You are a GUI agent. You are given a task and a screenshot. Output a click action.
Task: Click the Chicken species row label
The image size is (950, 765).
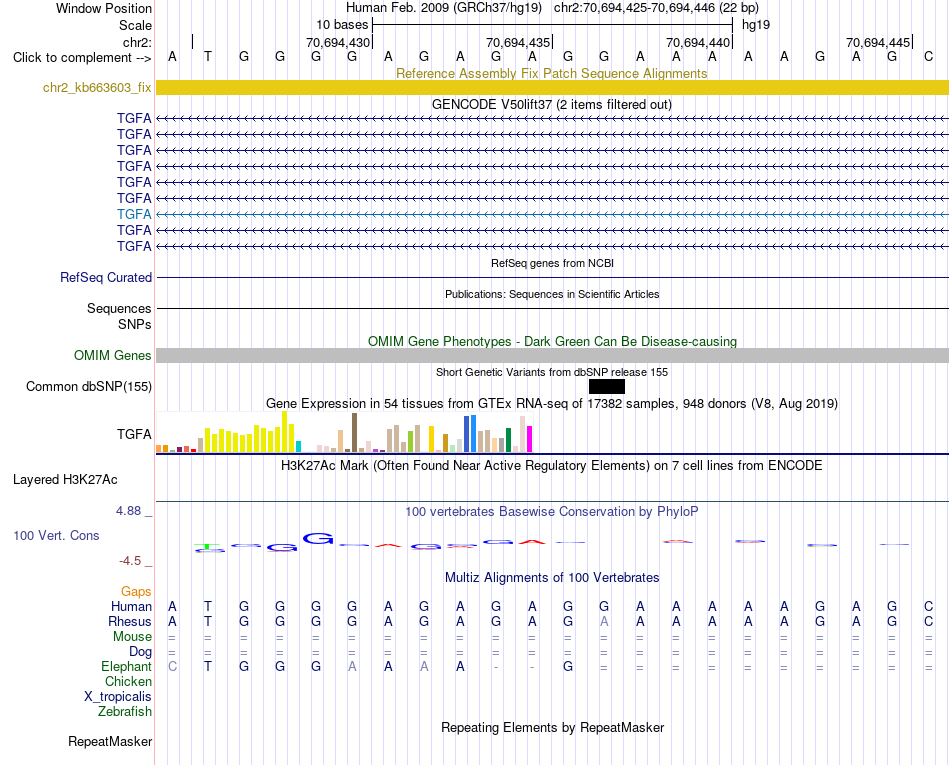pos(128,681)
